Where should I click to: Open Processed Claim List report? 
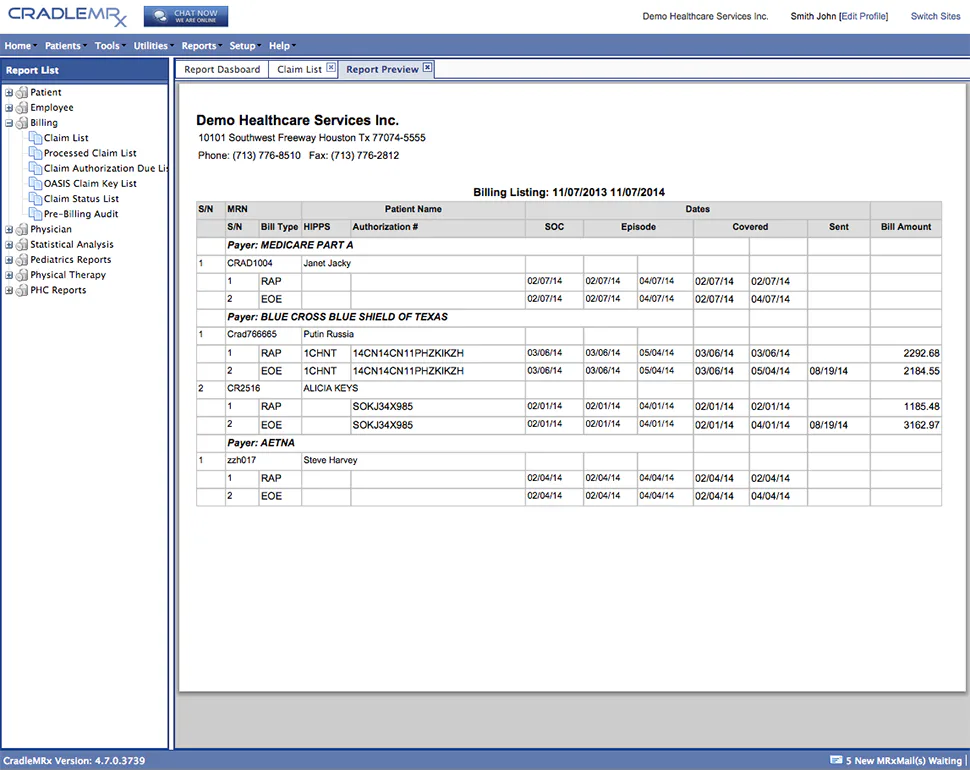tap(90, 153)
